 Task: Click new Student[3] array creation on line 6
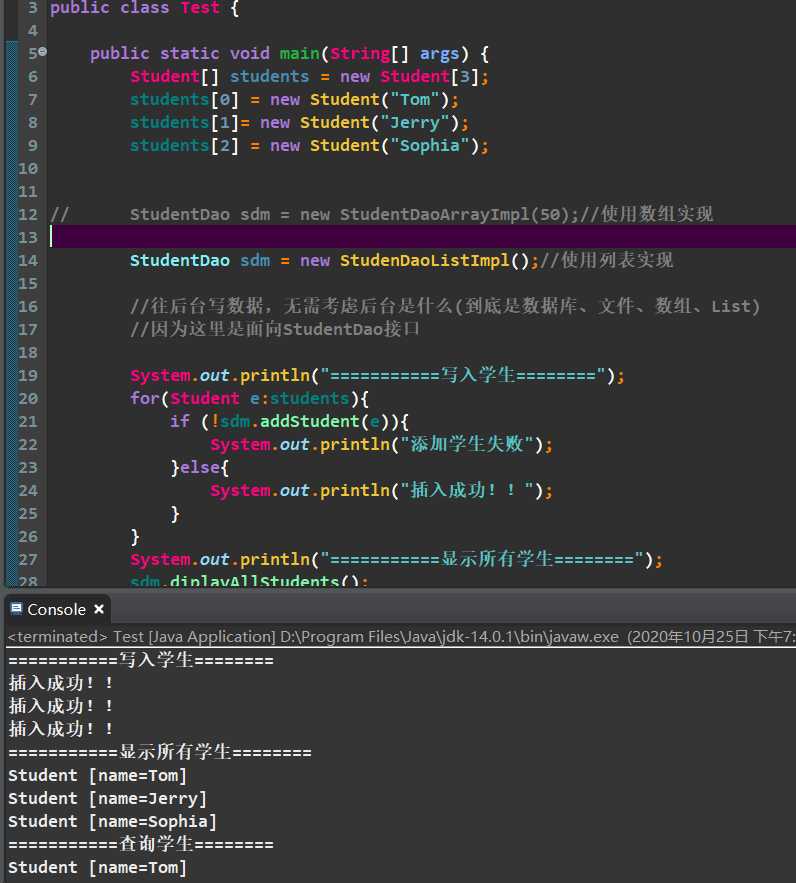tap(409, 77)
